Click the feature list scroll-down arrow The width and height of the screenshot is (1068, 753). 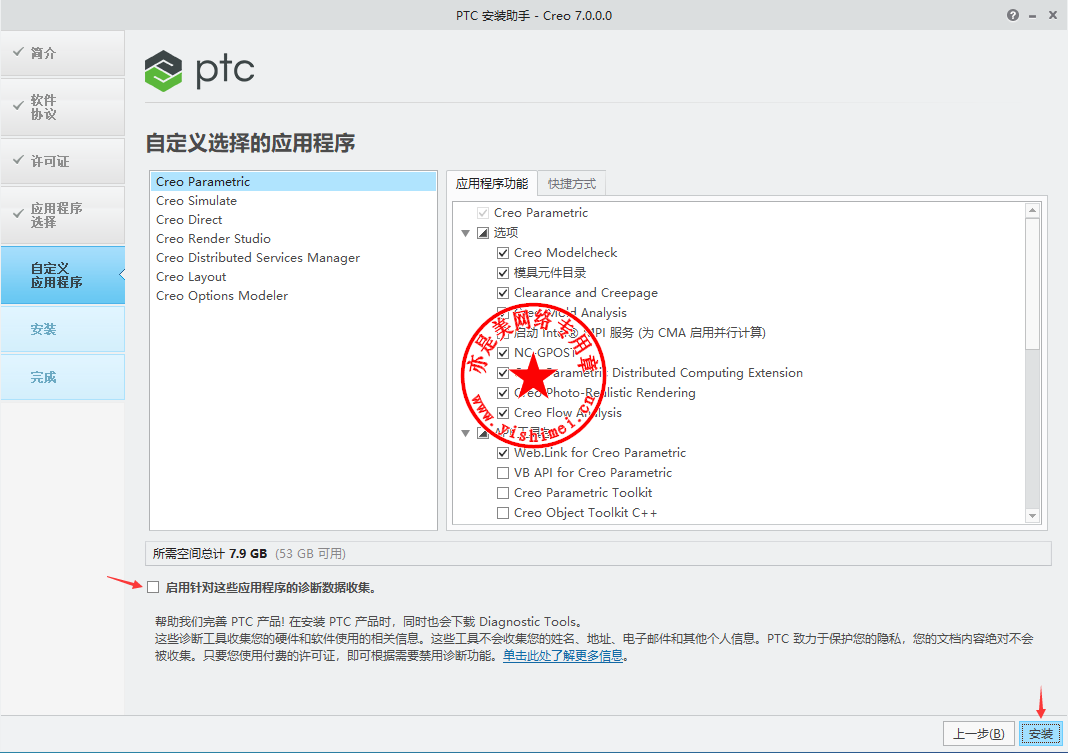1033,516
